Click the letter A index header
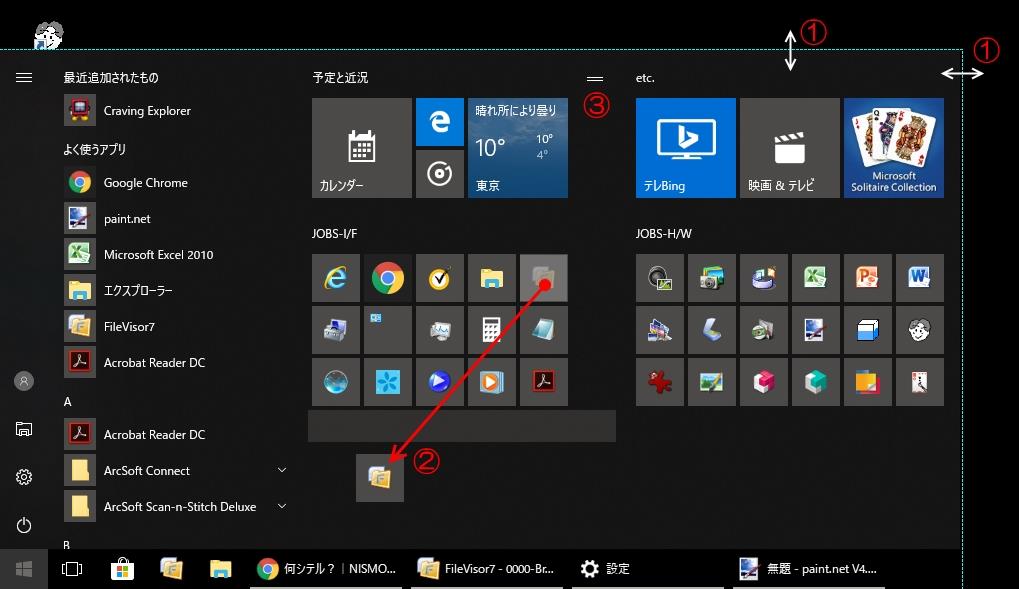 (x=68, y=402)
